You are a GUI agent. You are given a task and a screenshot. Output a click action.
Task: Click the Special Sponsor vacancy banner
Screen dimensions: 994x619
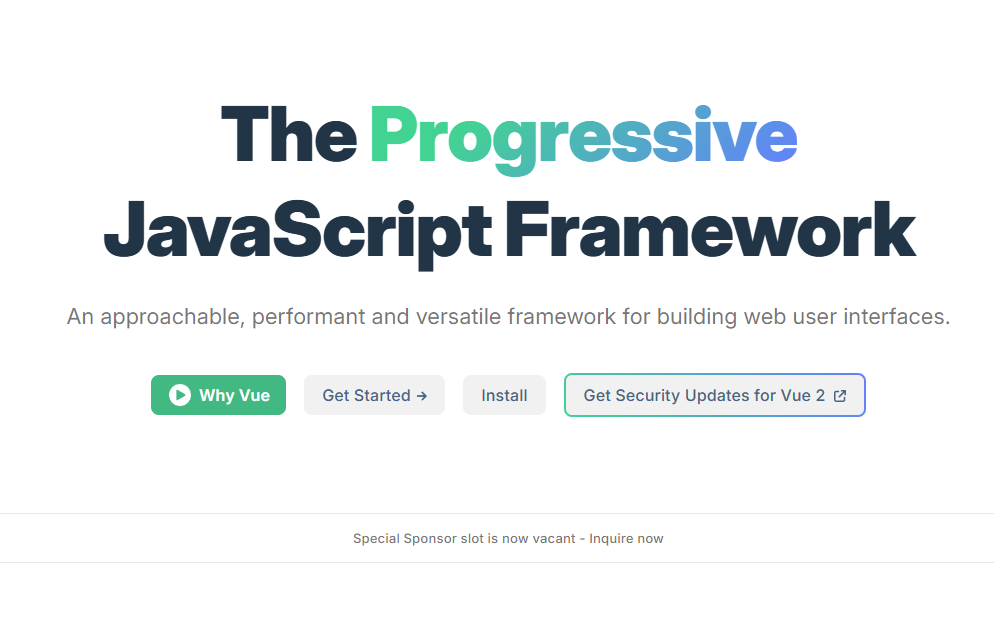[x=508, y=538]
